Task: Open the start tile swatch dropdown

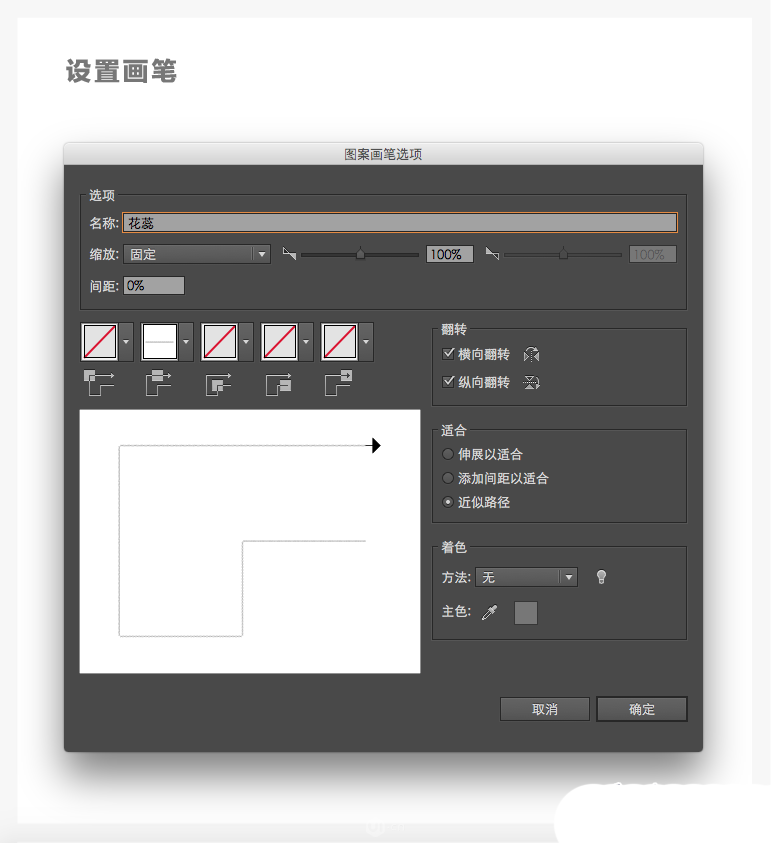Action: (306, 342)
